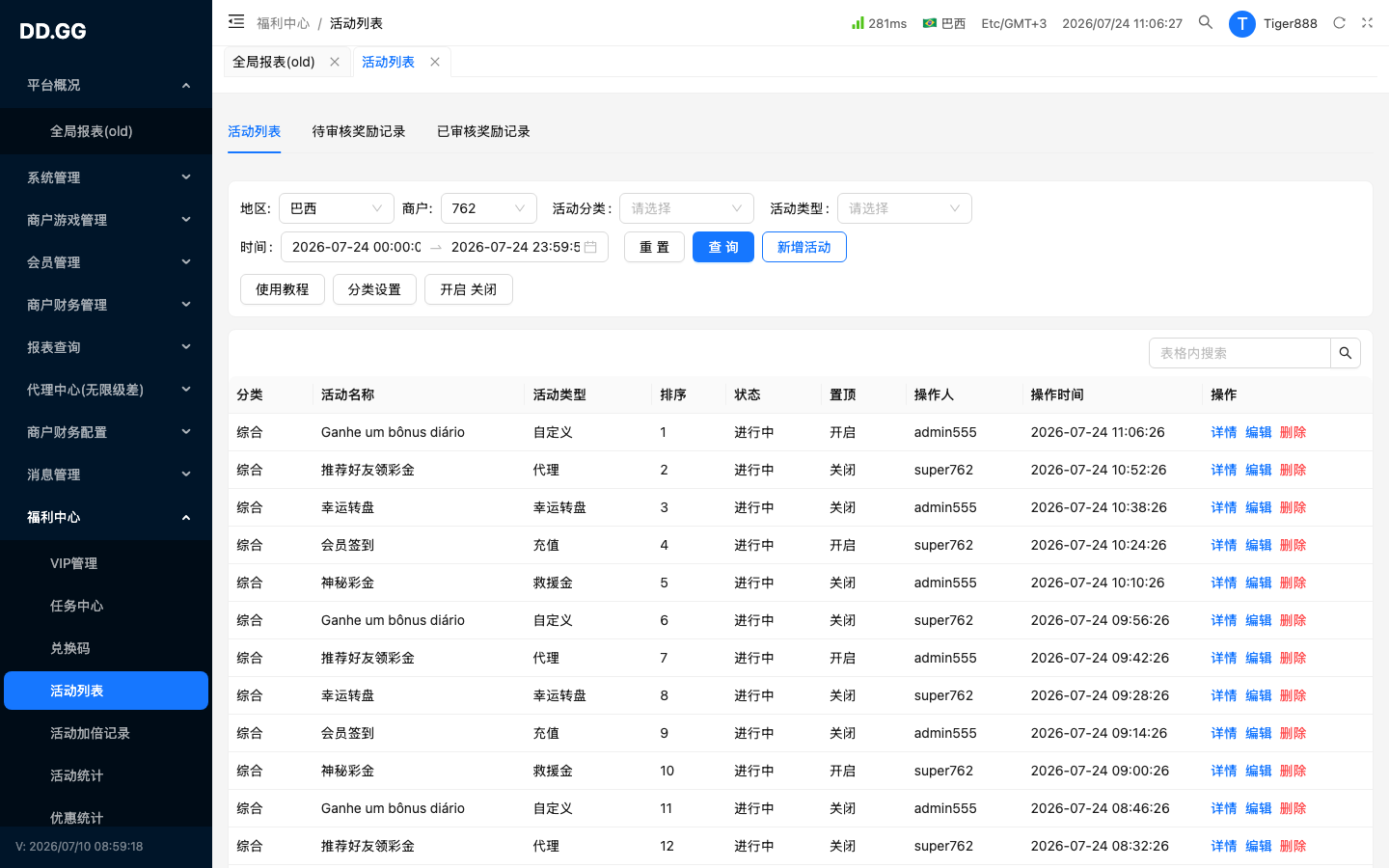1389x868 pixels.
Task: Switch to the 全局报表(old) page tab
Action: tap(274, 62)
